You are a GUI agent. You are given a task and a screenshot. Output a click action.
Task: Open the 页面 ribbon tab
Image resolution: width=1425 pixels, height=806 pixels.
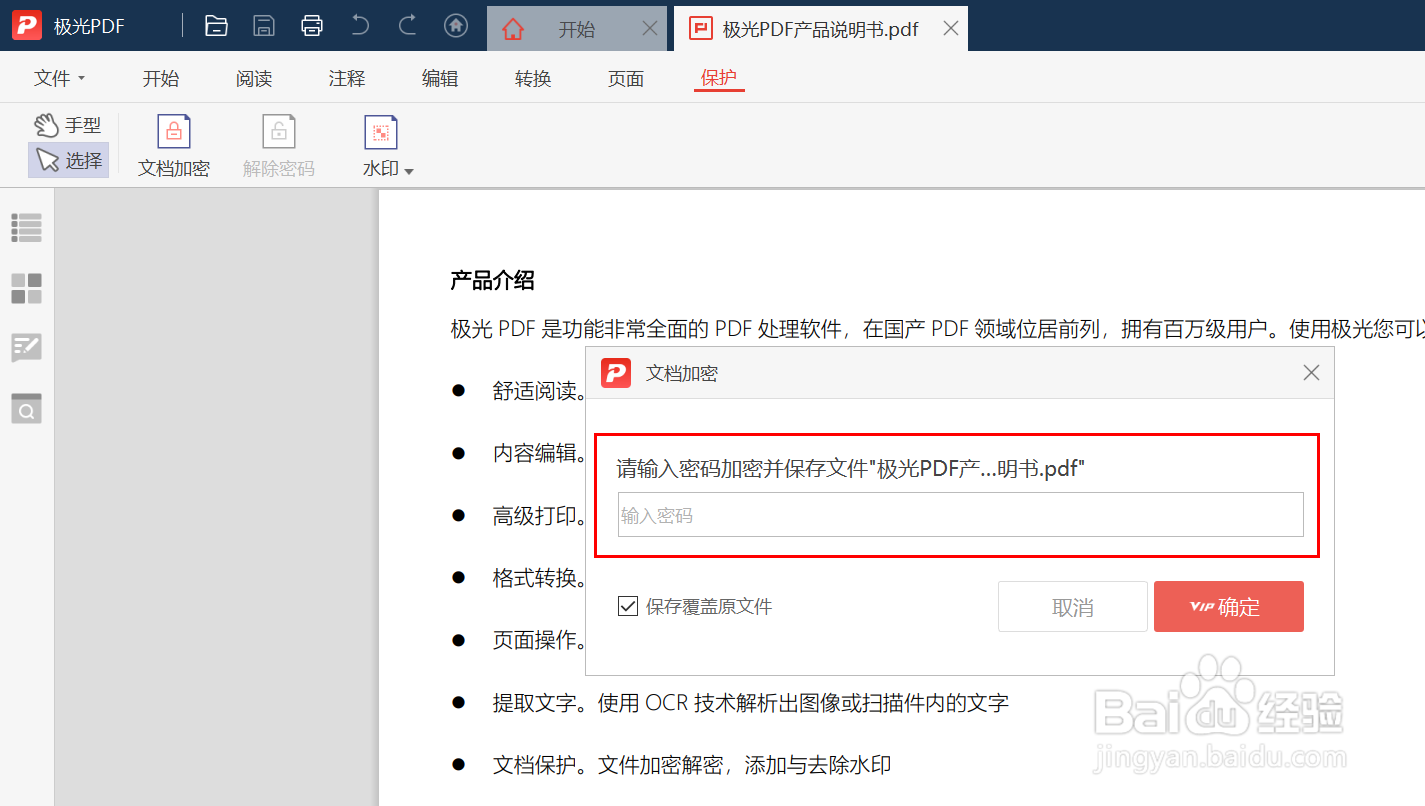[626, 78]
